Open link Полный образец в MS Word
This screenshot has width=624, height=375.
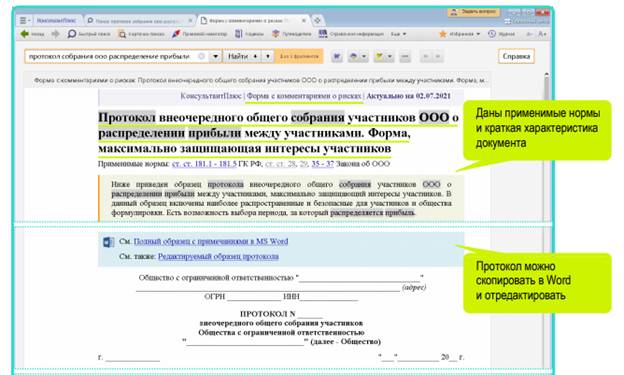(x=211, y=242)
